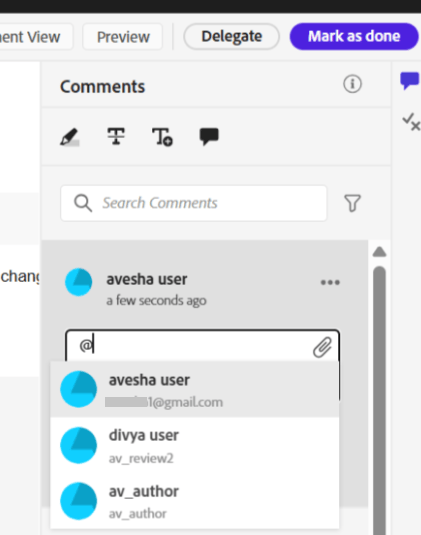Click the Mark as done button

tap(354, 37)
